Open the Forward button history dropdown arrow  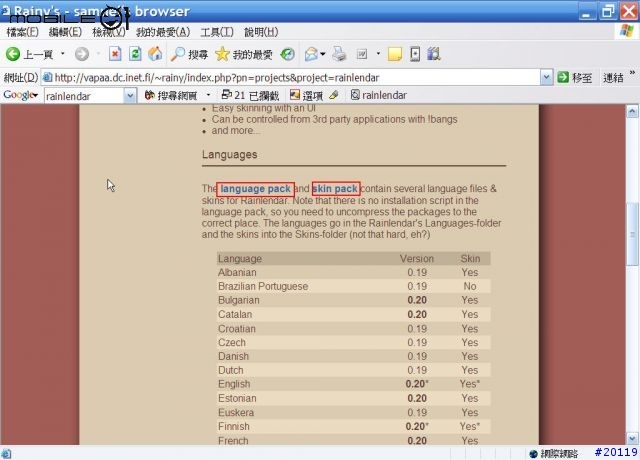(98, 53)
